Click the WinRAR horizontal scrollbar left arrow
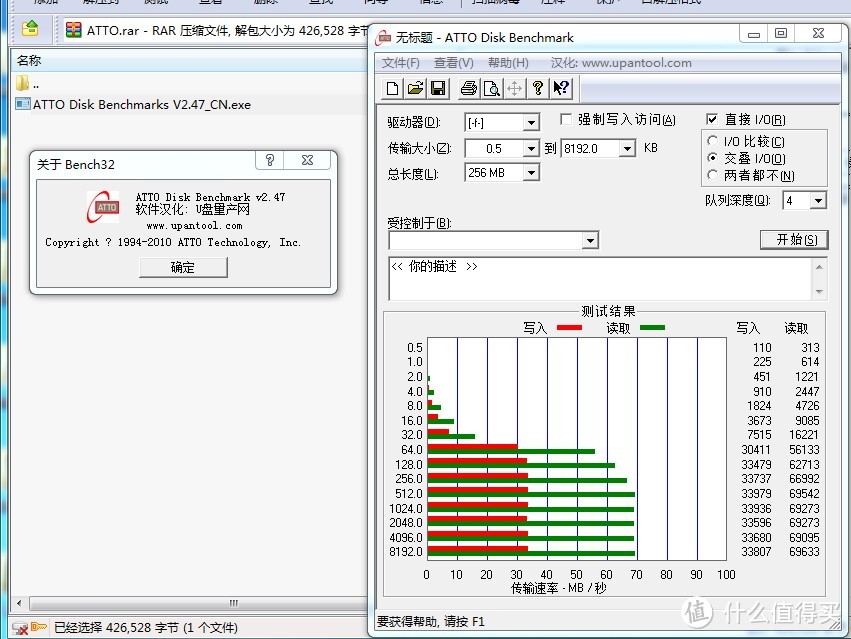851x639 pixels. click(x=19, y=603)
